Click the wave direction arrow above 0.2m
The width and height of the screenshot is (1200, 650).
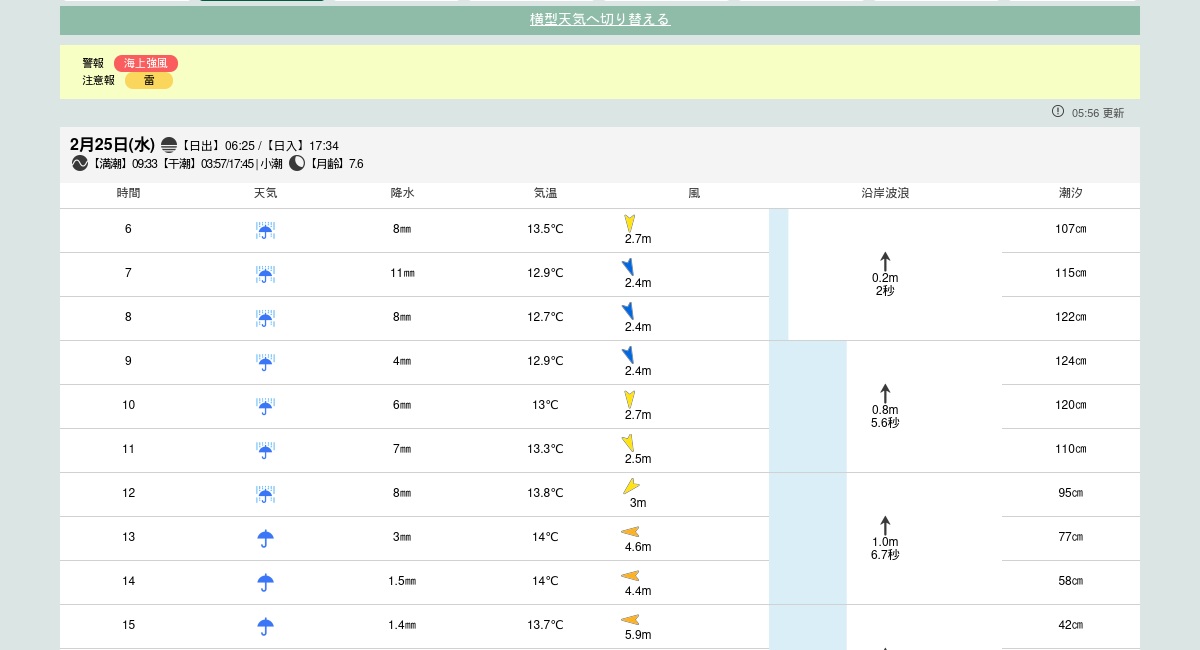(x=885, y=261)
